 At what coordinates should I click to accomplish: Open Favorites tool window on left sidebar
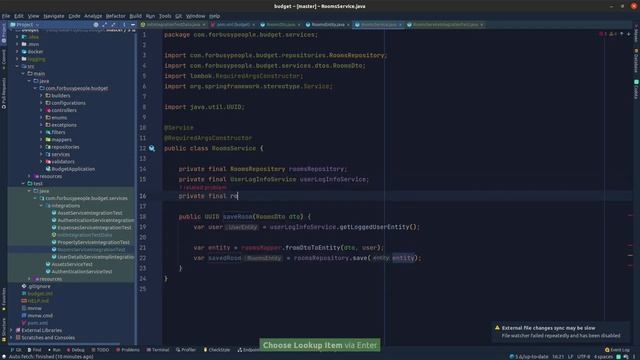pos(4,300)
